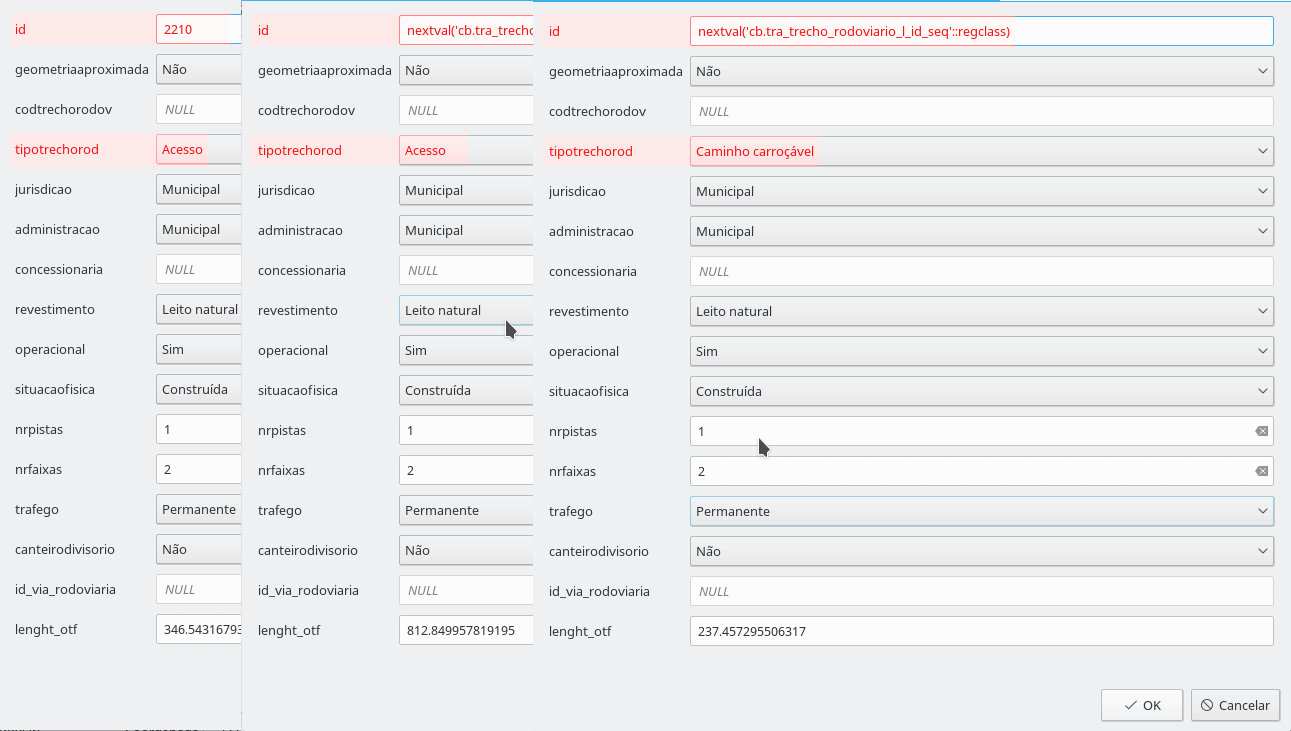Click codtrechorodov NULL field in id 2210 form
This screenshot has height=731, width=1291.
(x=199, y=109)
